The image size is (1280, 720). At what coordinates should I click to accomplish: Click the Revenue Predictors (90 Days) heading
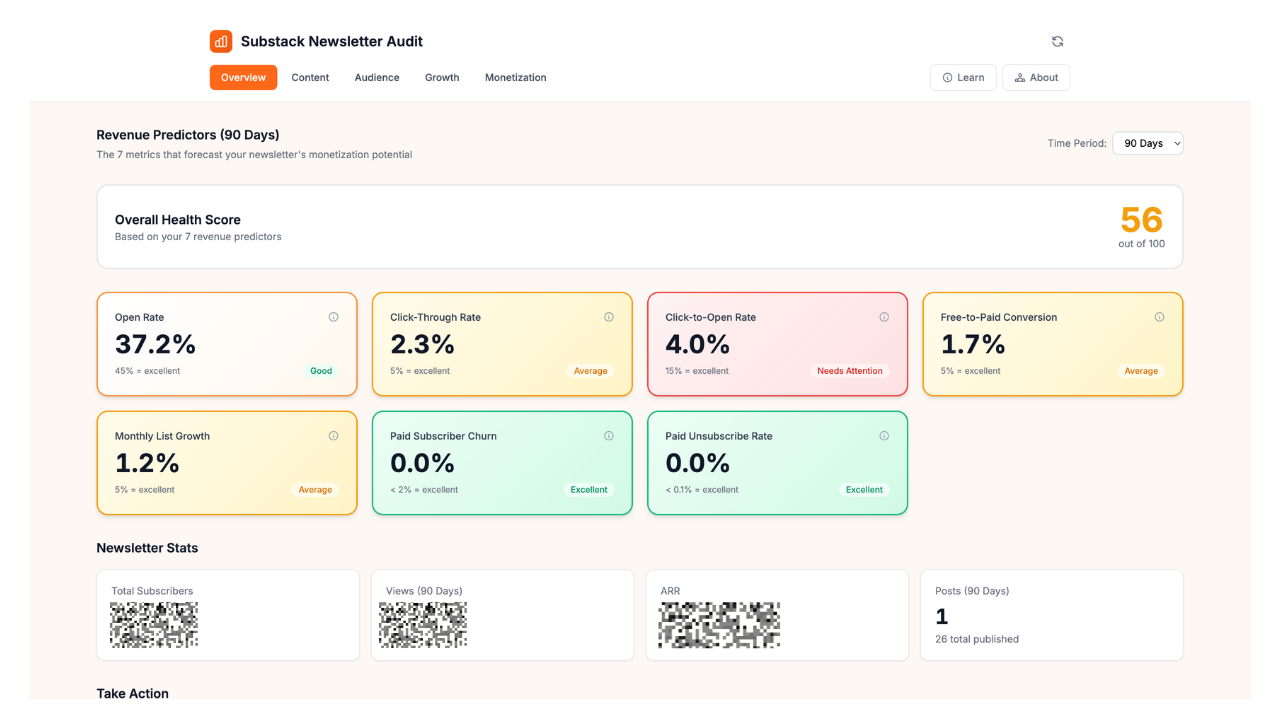(188, 135)
